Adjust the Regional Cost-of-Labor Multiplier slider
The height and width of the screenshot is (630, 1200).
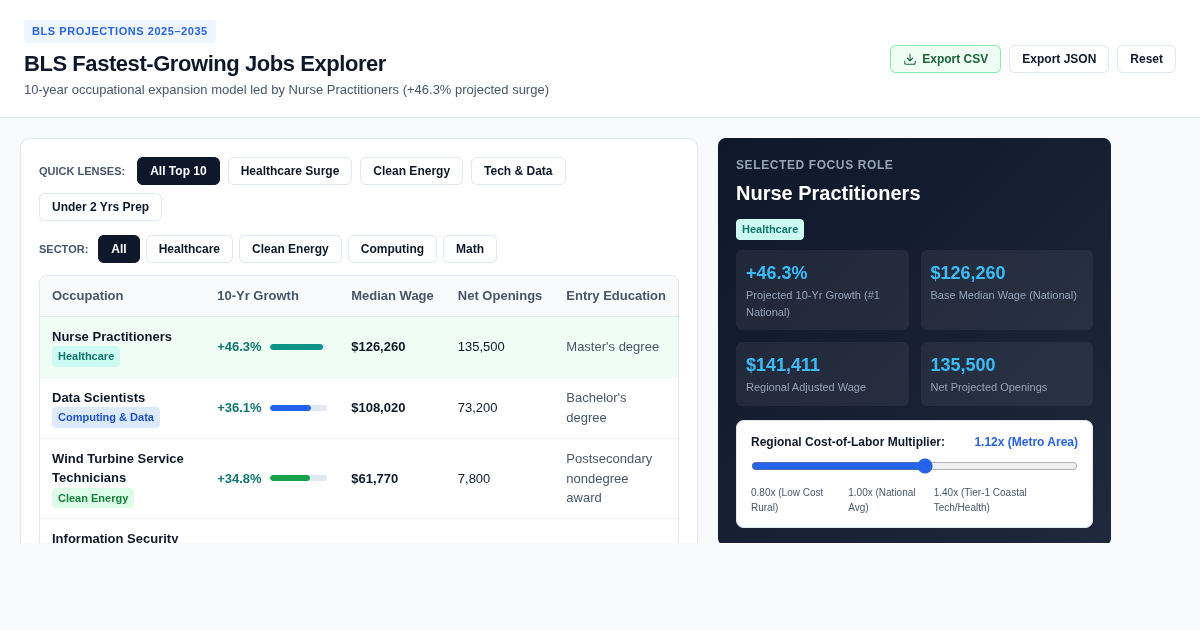tap(914, 466)
